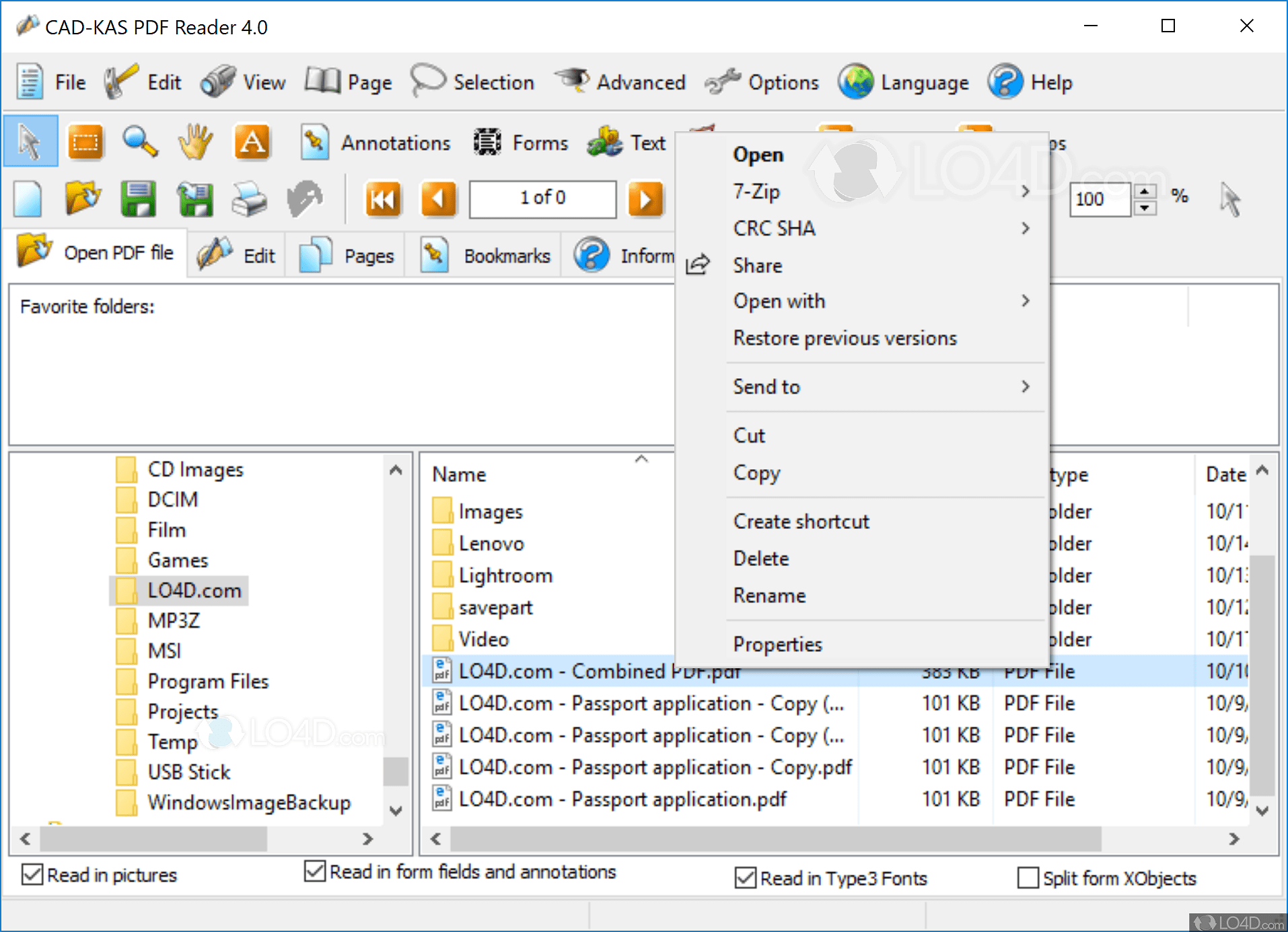Click the Language globe icon

pos(856,82)
